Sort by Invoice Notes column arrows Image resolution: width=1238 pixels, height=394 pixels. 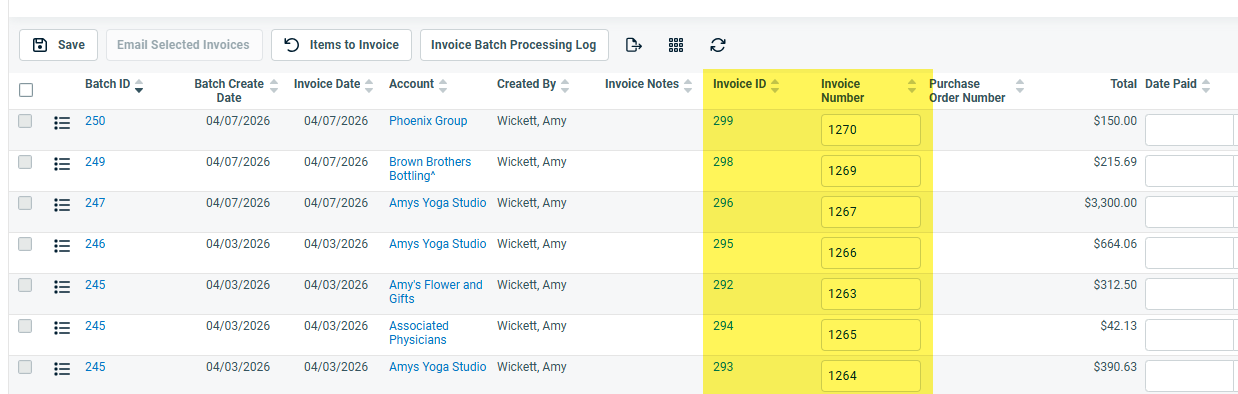click(688, 86)
